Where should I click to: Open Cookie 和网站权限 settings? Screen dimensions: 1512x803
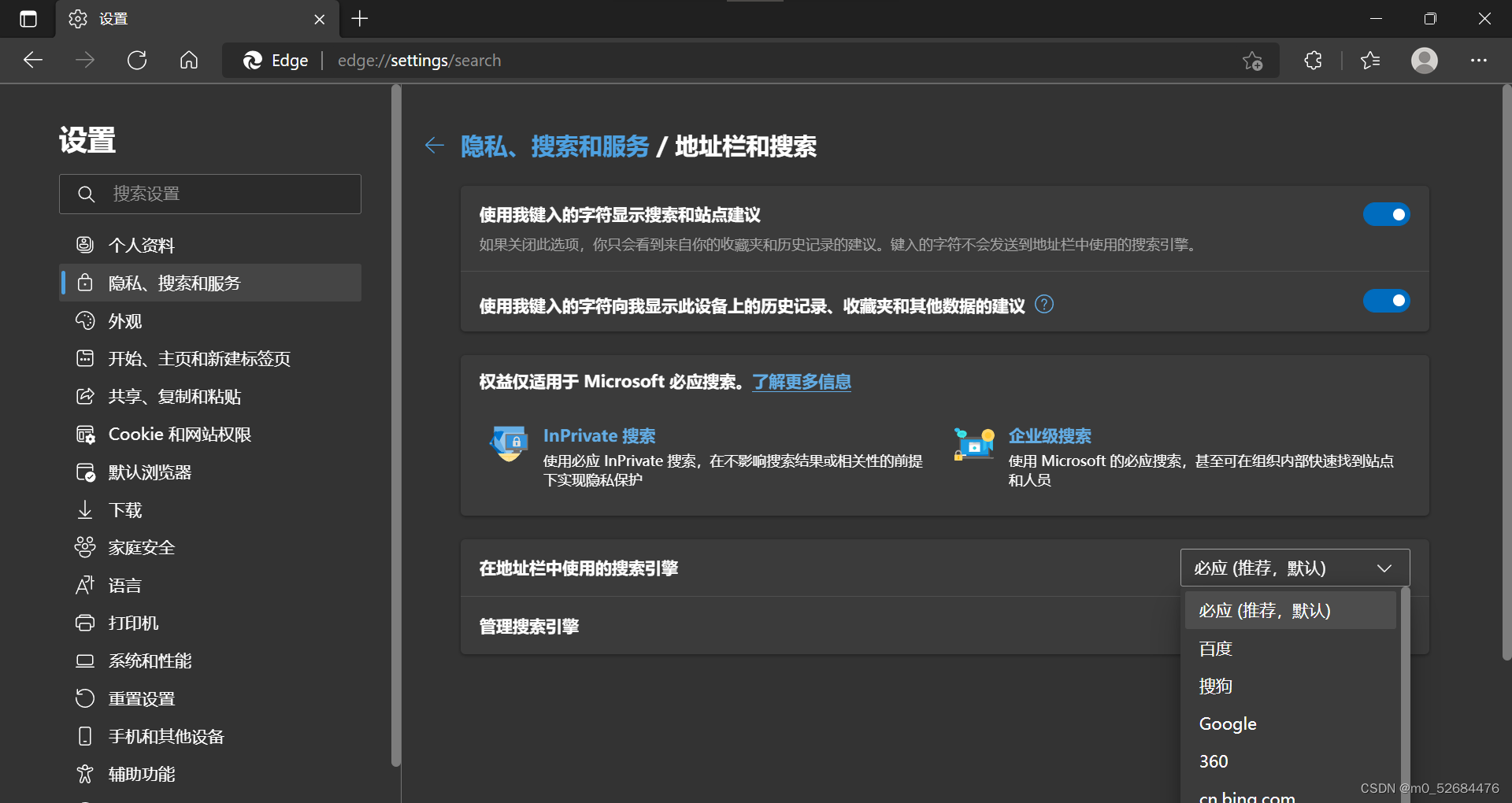point(210,435)
